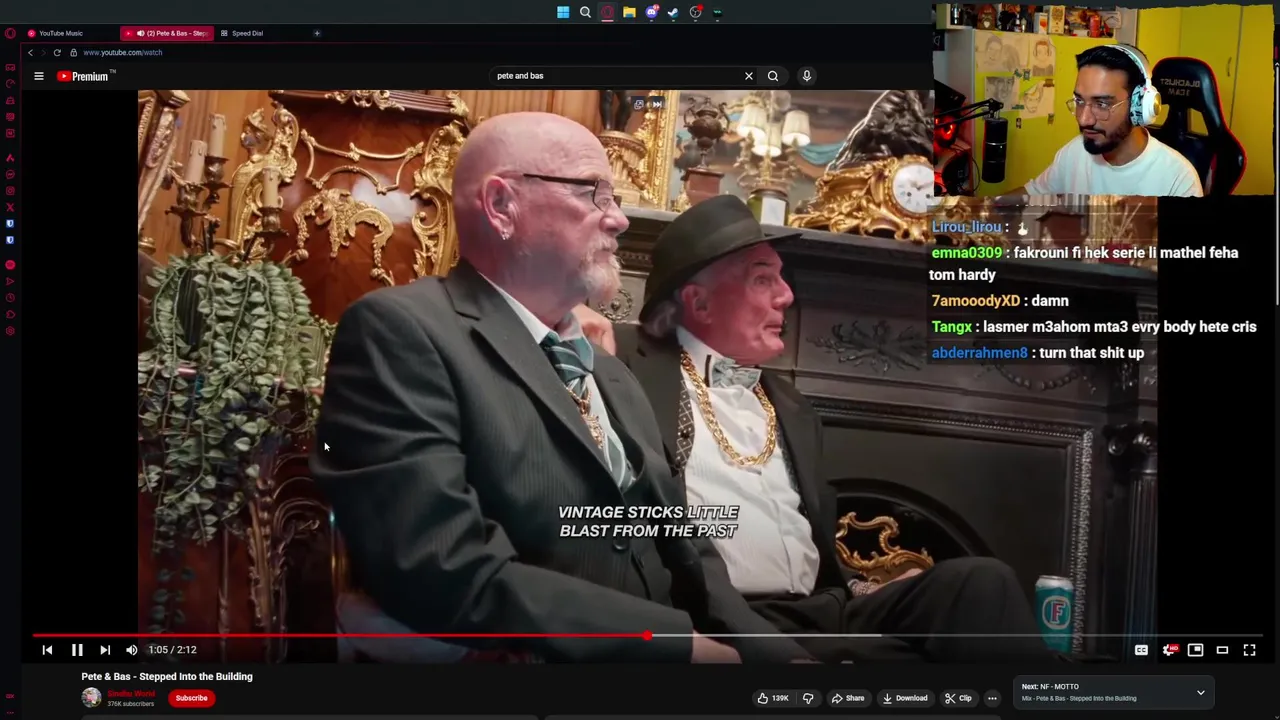Share the video
The width and height of the screenshot is (1280, 720).
coord(848,698)
